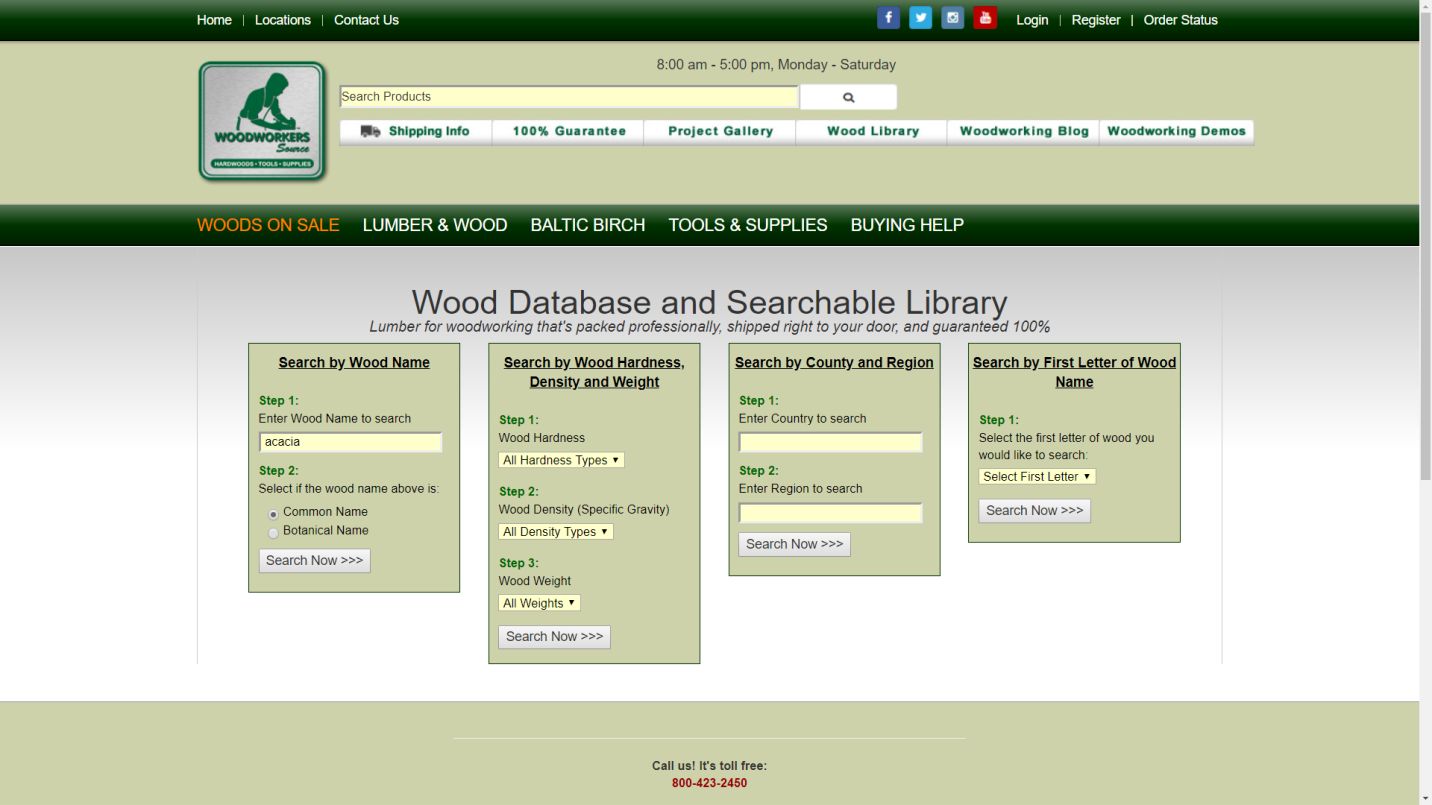Open the TOOLS & SUPPLIES menu
1432x805 pixels.
coord(747,225)
